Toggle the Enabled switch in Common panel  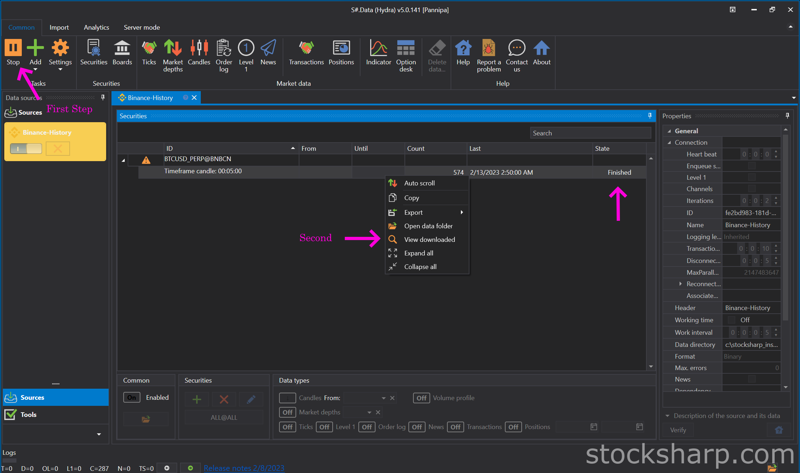(x=132, y=397)
